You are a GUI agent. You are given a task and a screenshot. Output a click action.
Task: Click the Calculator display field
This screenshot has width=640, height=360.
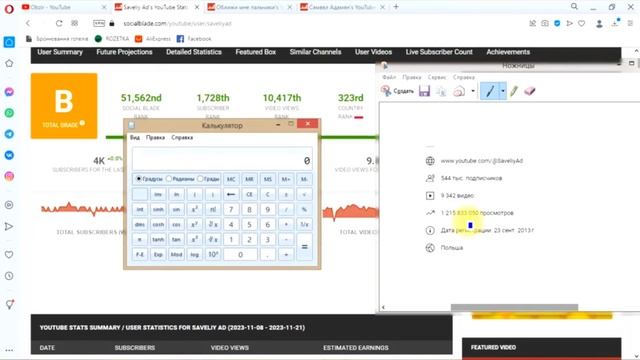coord(222,159)
